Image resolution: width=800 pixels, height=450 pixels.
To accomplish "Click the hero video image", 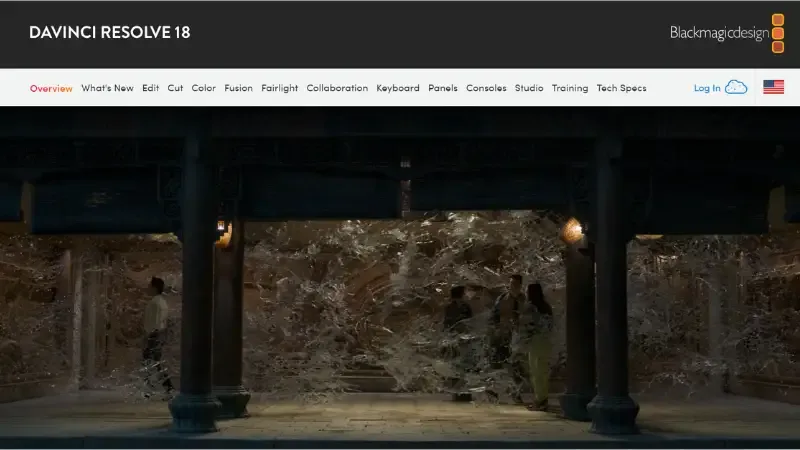I will pos(400,277).
